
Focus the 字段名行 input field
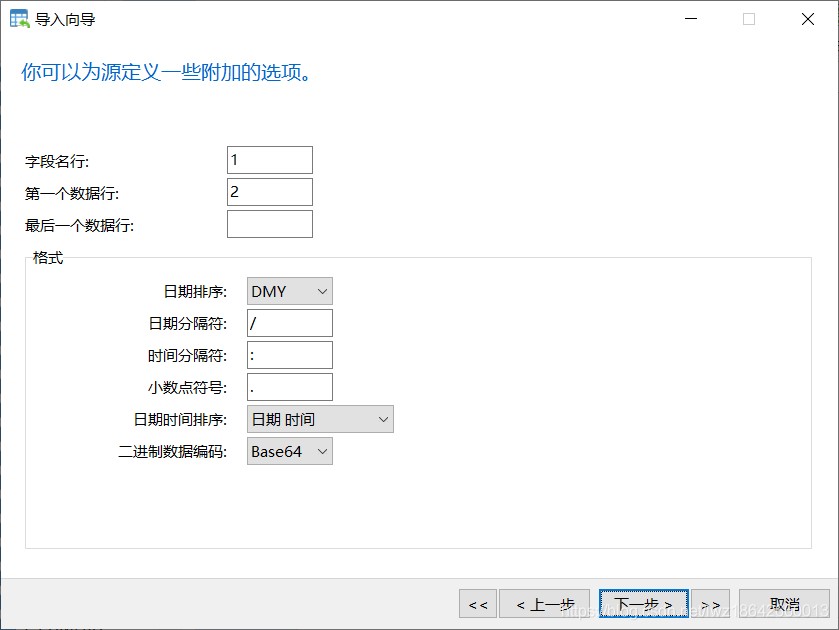coord(270,160)
